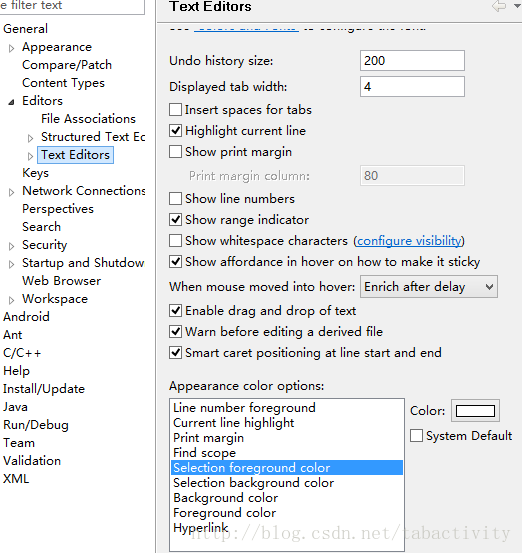Enable Show whitespace characters checkbox
Screen dimensions: 522x553
175,241
